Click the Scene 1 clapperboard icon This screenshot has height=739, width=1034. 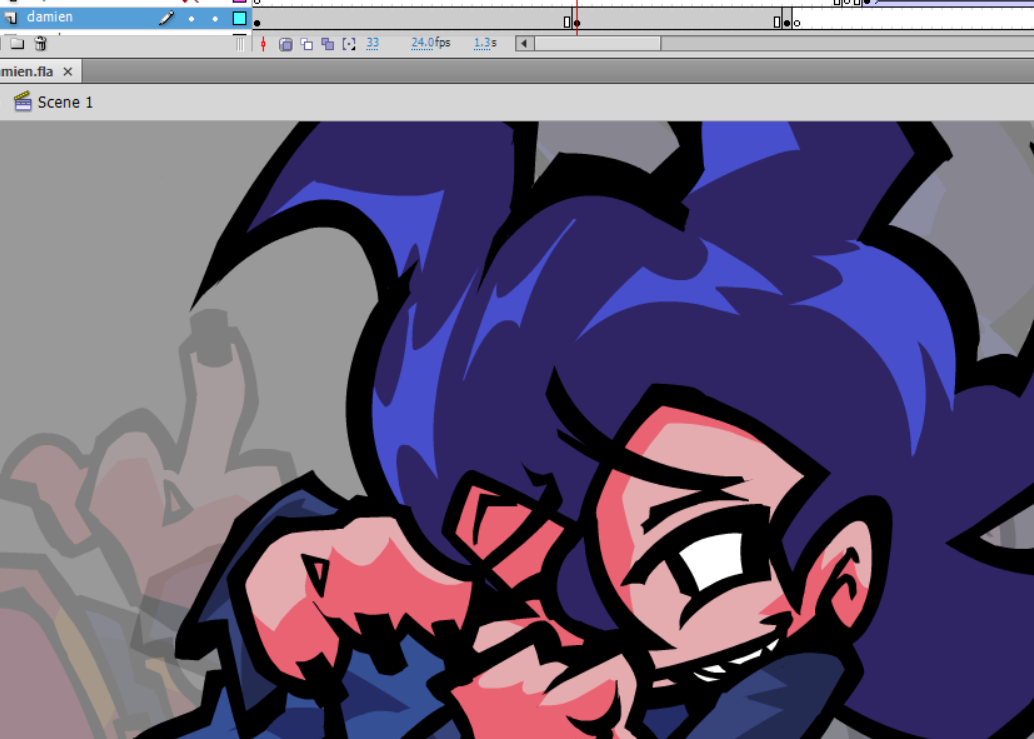[22, 102]
